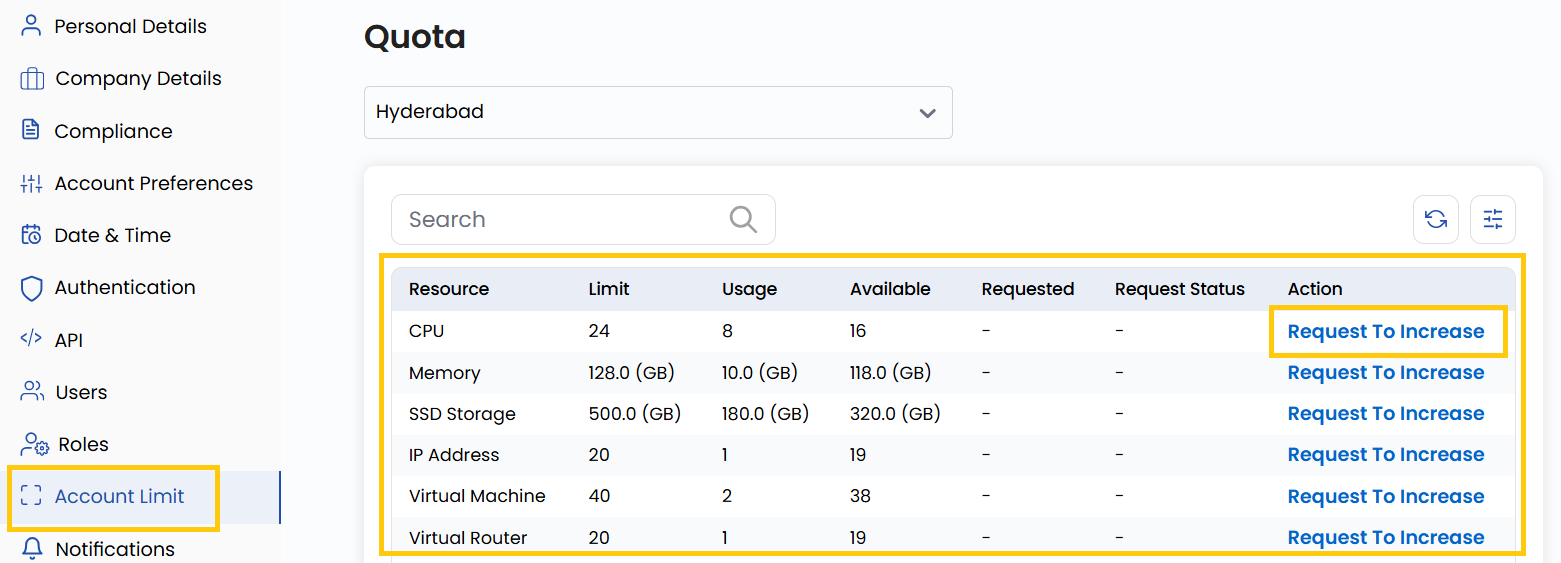
Task: Click the Compliance document icon
Action: pyautogui.click(x=32, y=131)
